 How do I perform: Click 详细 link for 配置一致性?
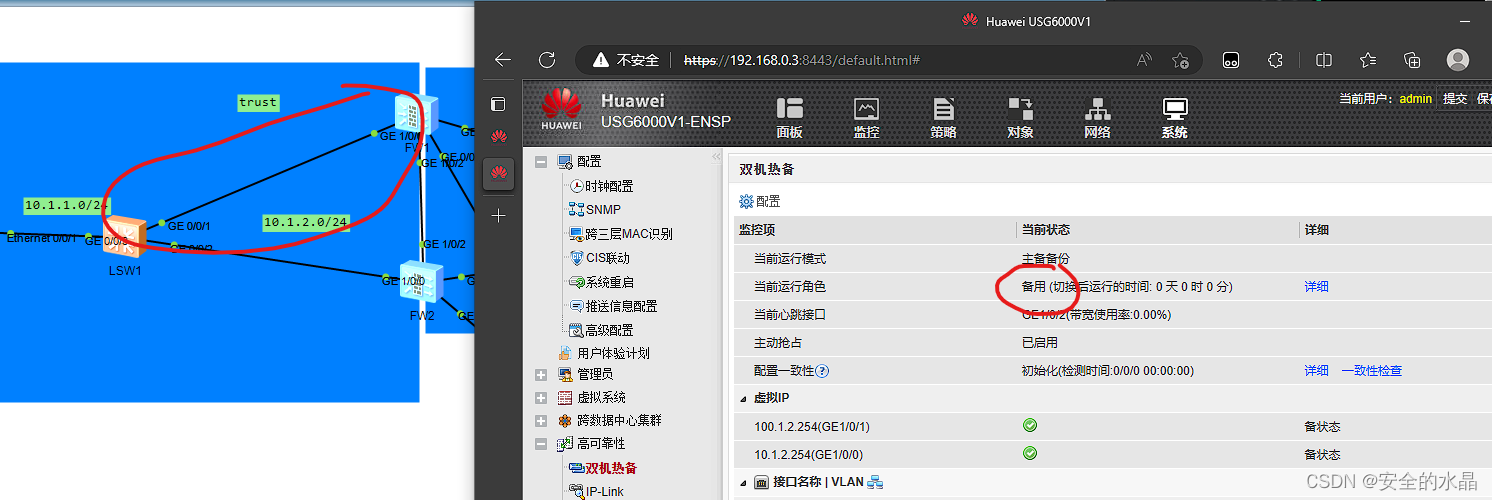pyautogui.click(x=1316, y=371)
